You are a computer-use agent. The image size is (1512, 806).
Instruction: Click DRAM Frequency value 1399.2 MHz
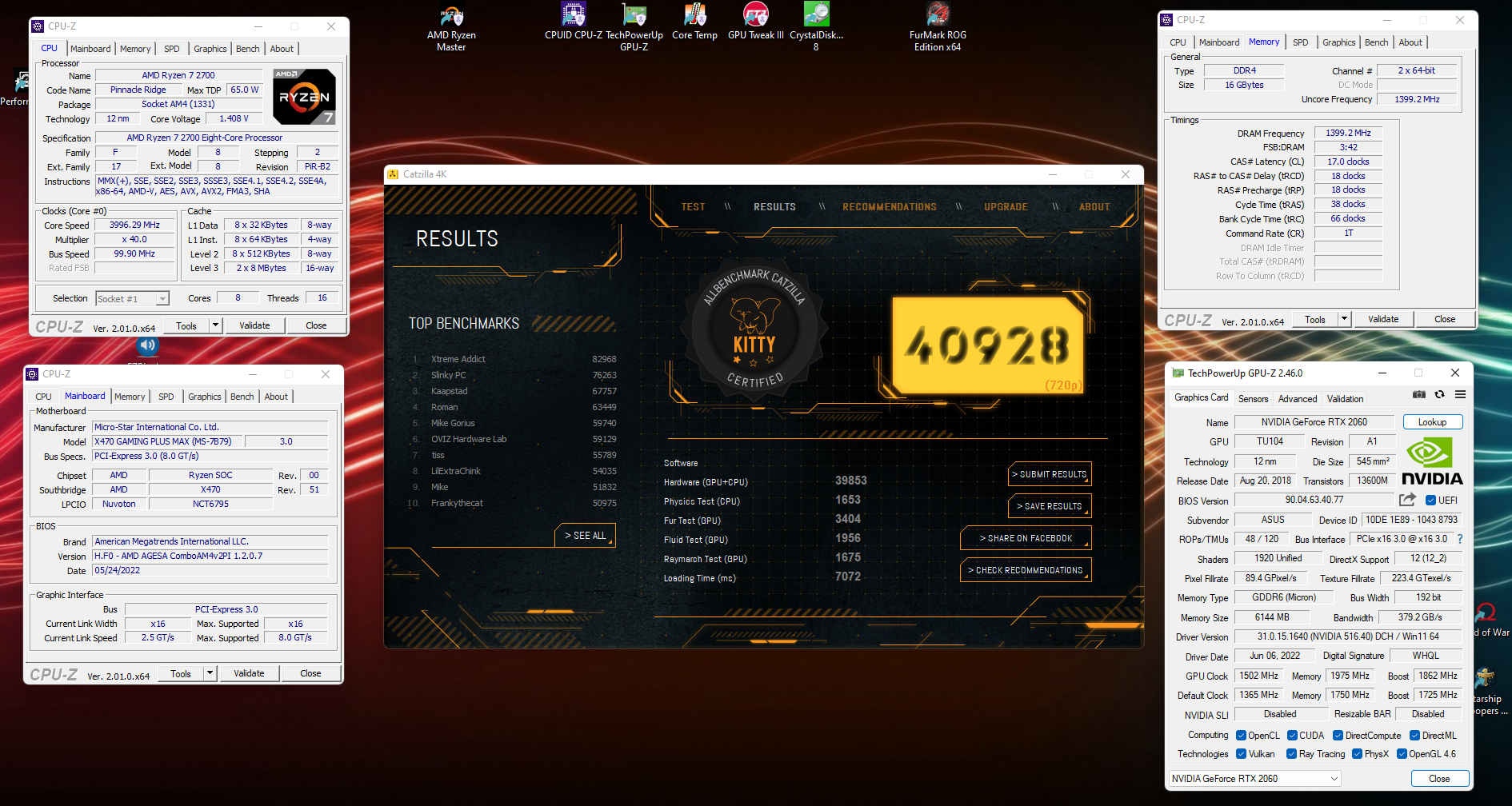click(x=1348, y=134)
